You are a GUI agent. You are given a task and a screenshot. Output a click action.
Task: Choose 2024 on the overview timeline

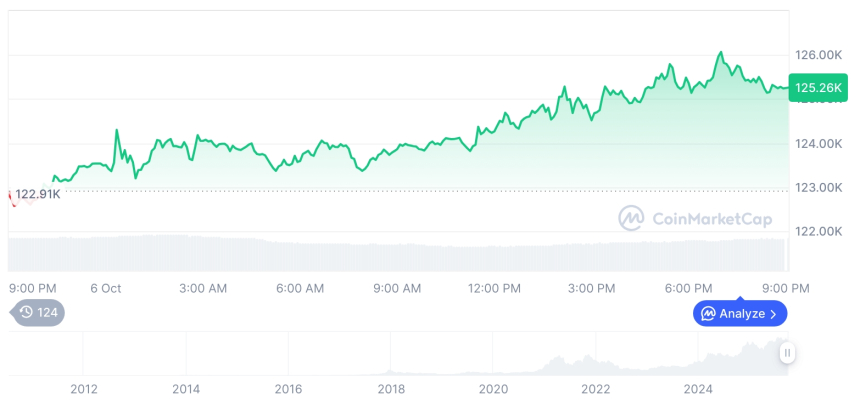tap(698, 389)
